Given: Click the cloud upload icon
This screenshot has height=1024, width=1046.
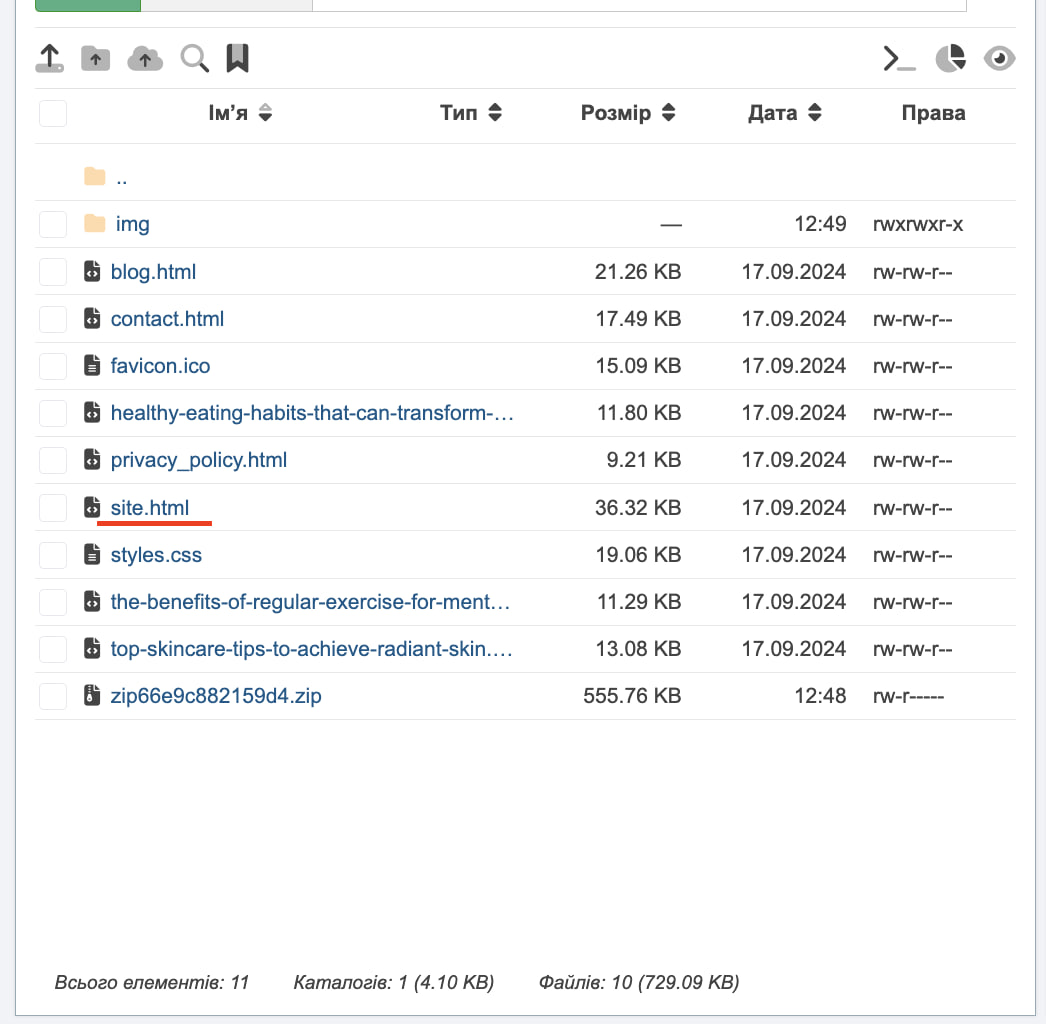Looking at the screenshot, I should [145, 59].
